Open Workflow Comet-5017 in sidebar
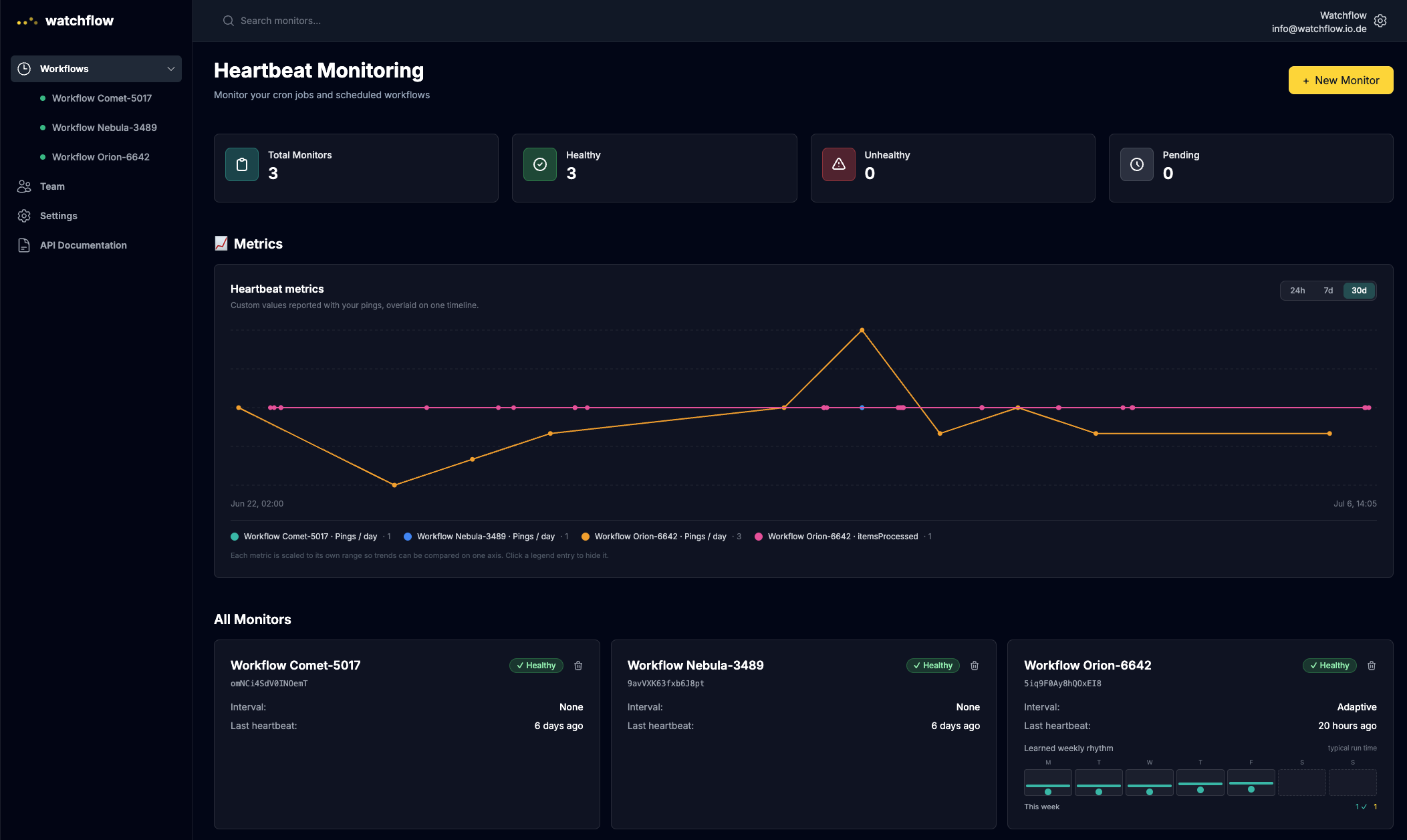This screenshot has width=1407, height=840. tap(102, 98)
